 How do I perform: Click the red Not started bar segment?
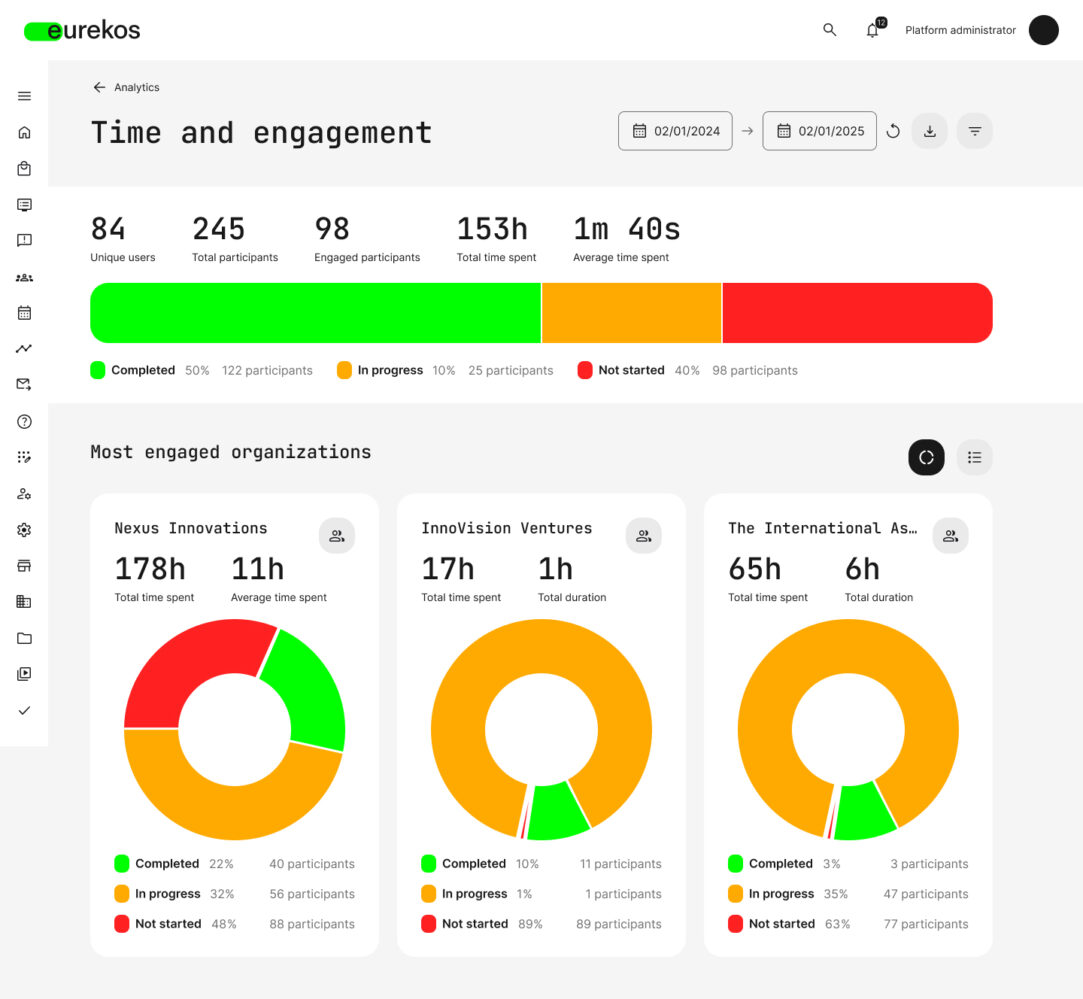pos(856,313)
